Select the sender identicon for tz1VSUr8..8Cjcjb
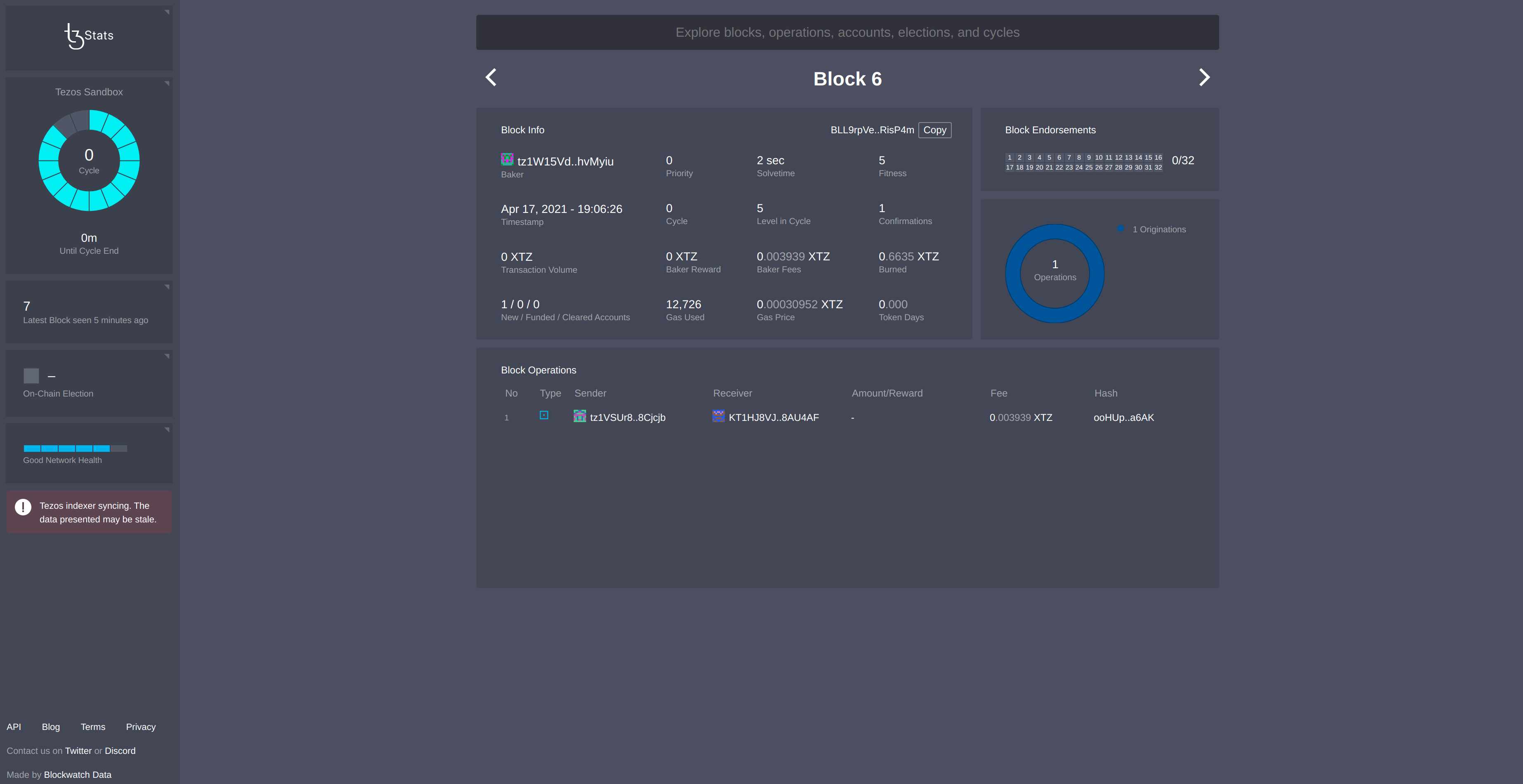The image size is (1523, 784). [580, 416]
